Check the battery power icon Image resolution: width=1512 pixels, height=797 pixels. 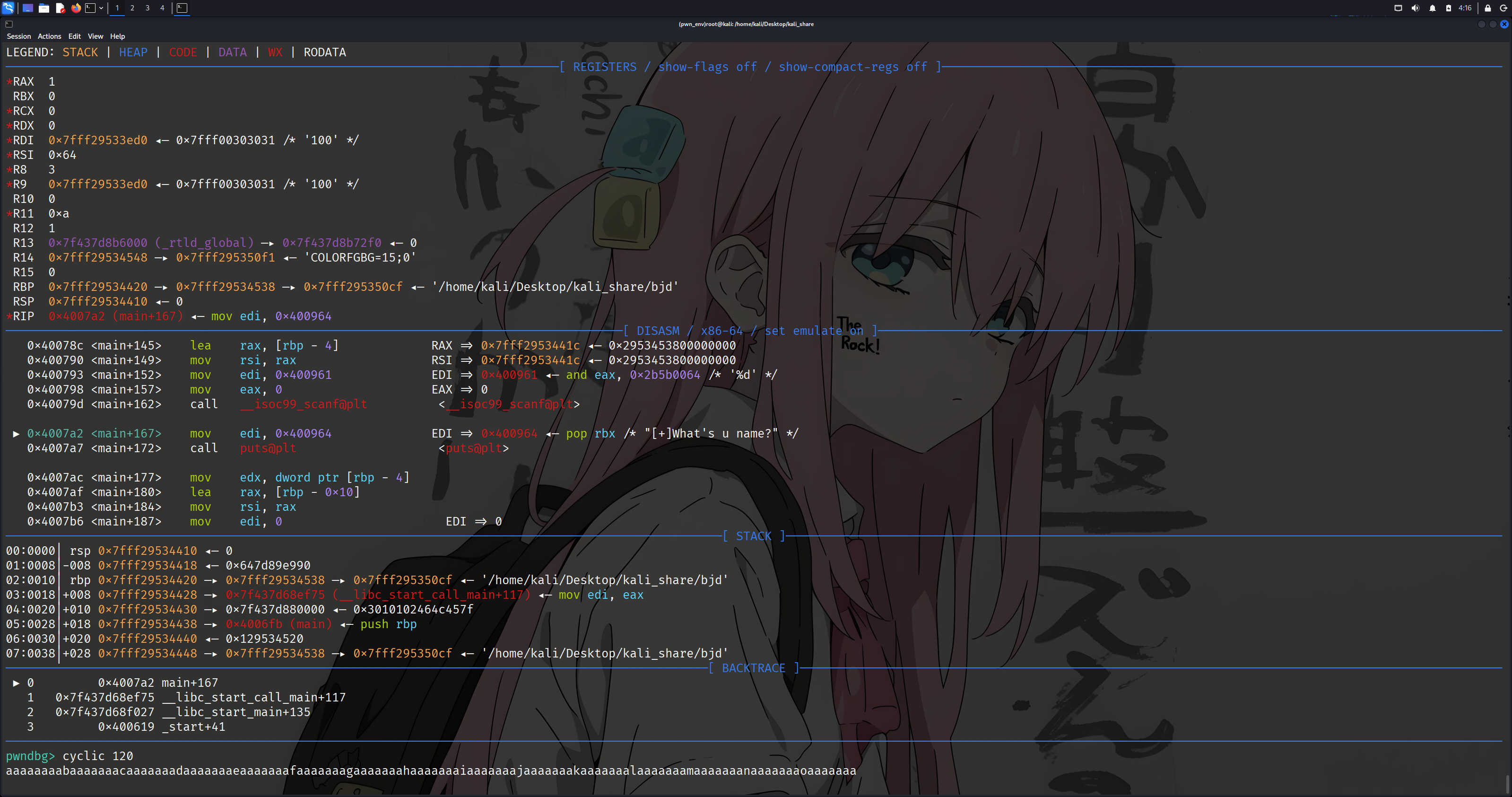(x=1449, y=8)
